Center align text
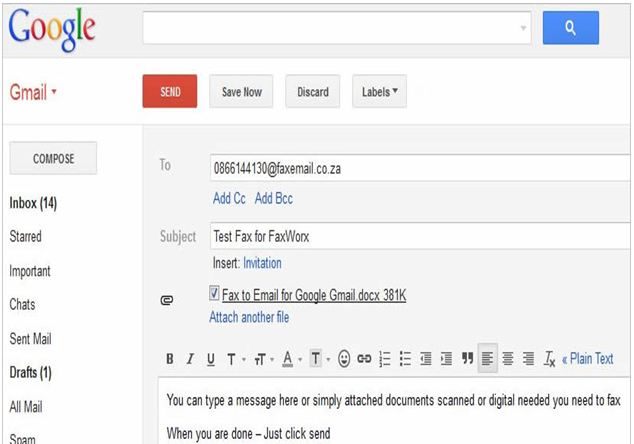The width and height of the screenshot is (634, 444). (508, 358)
